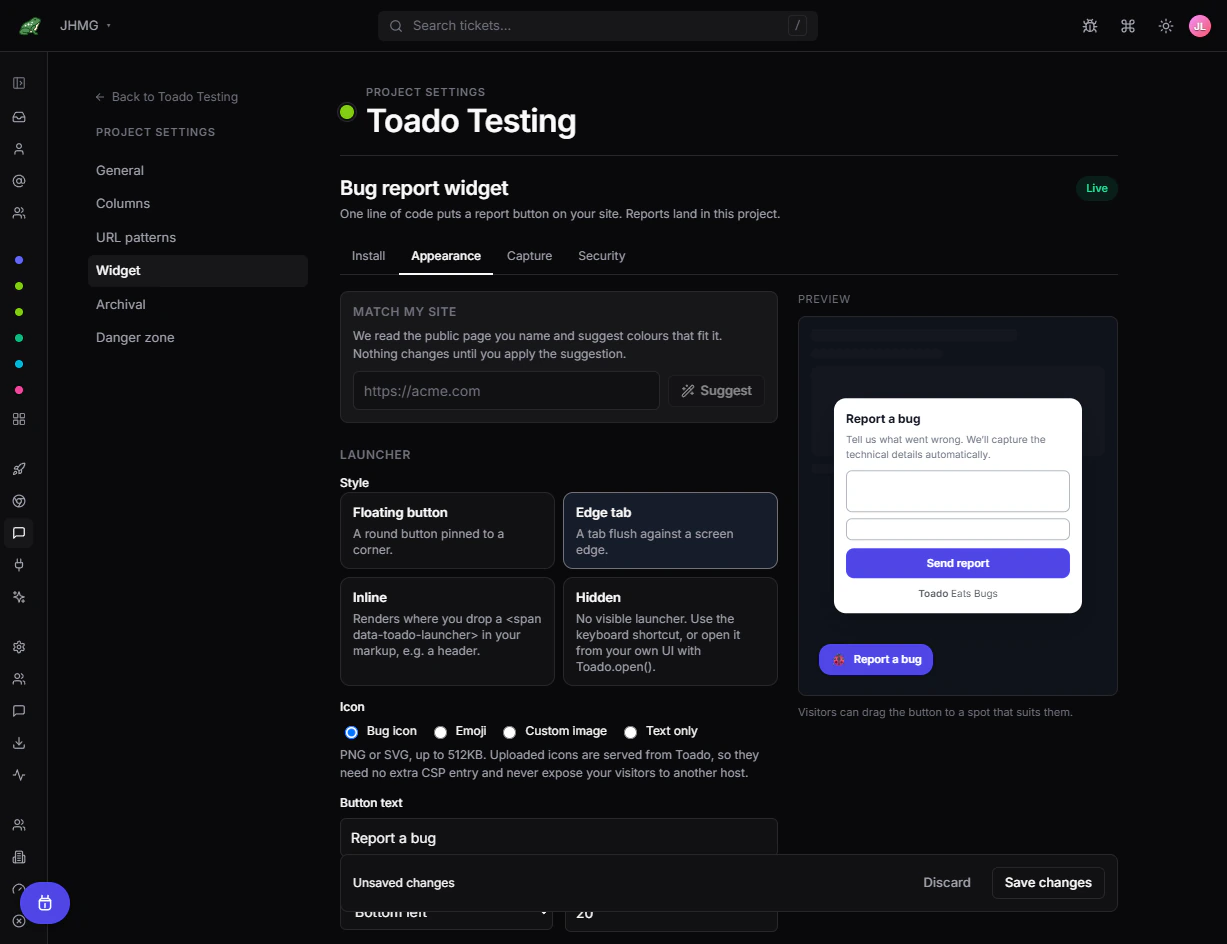Toggle the sun theme icon
This screenshot has width=1227, height=944.
coord(1166,26)
